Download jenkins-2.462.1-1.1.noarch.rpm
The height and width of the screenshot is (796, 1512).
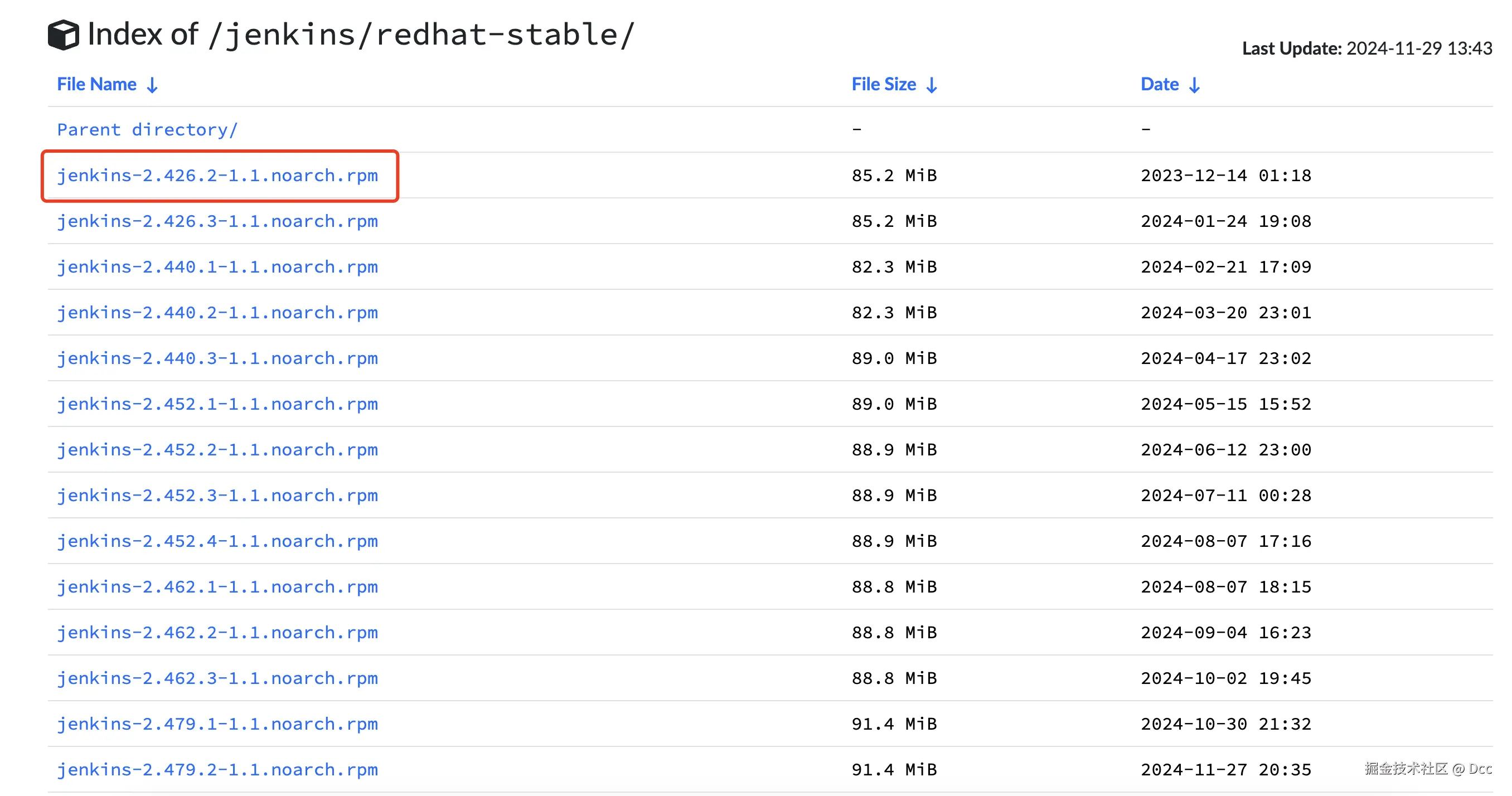[217, 587]
